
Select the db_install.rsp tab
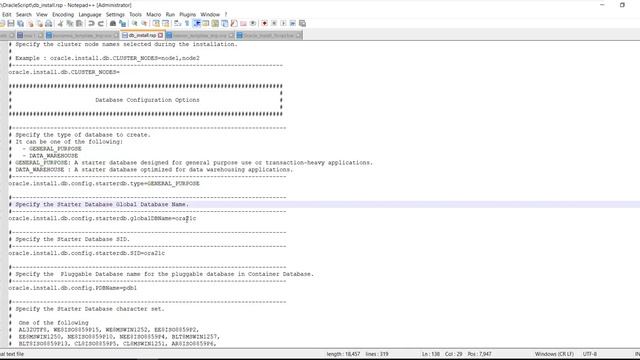pos(142,36)
